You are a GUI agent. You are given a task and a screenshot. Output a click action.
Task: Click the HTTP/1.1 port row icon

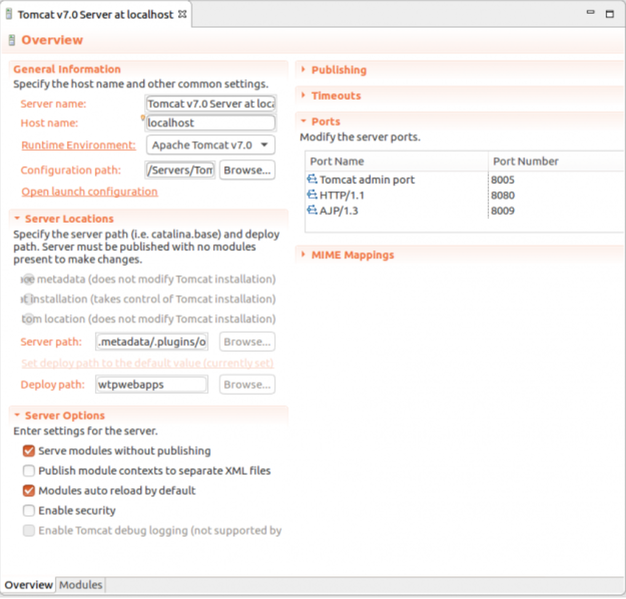313,196
